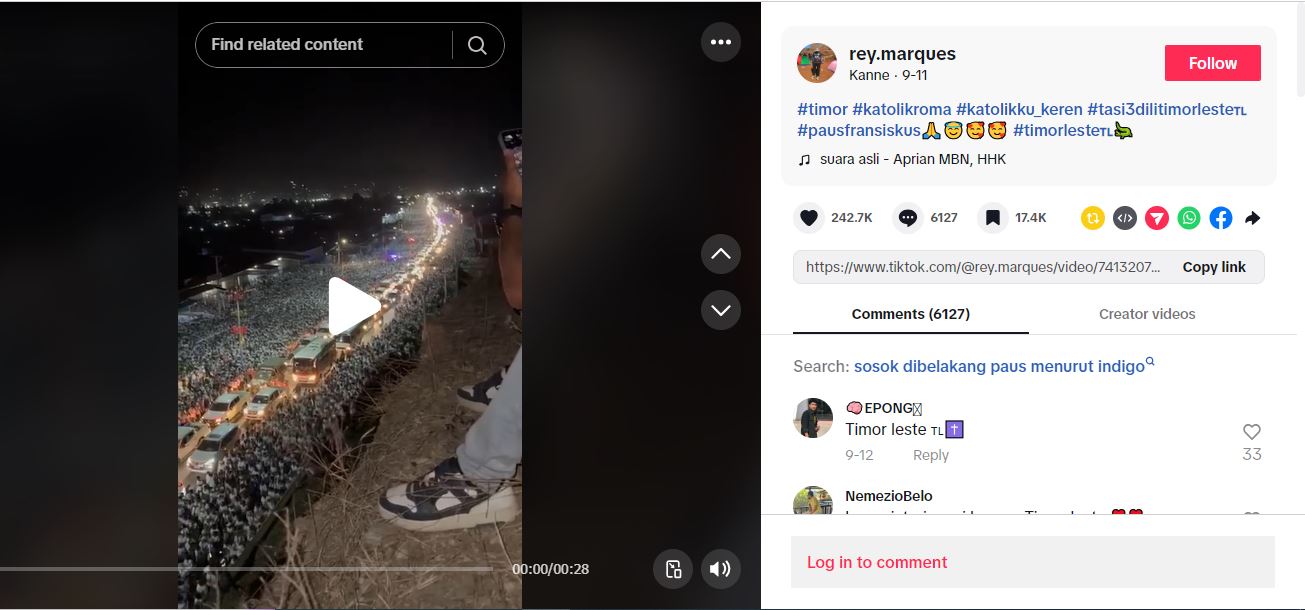Open the three-dots more options menu

pyautogui.click(x=721, y=42)
